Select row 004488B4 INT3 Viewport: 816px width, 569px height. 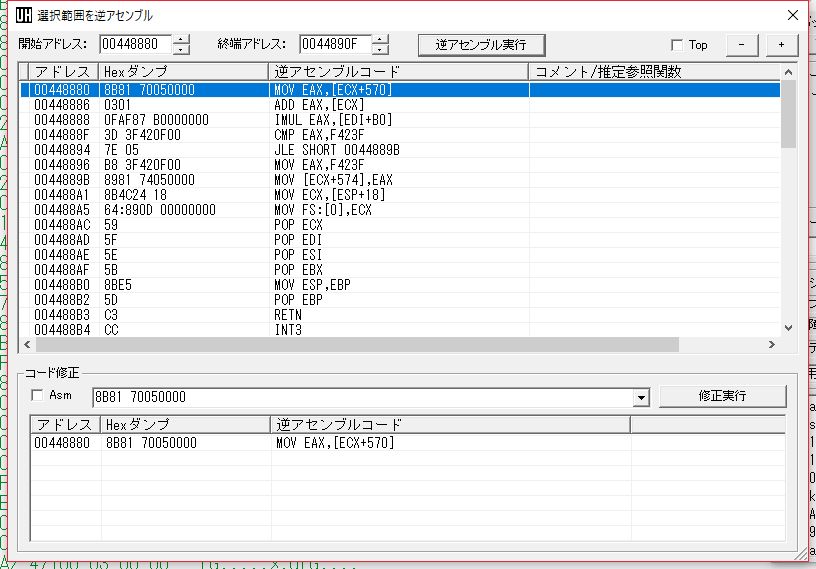click(x=400, y=330)
